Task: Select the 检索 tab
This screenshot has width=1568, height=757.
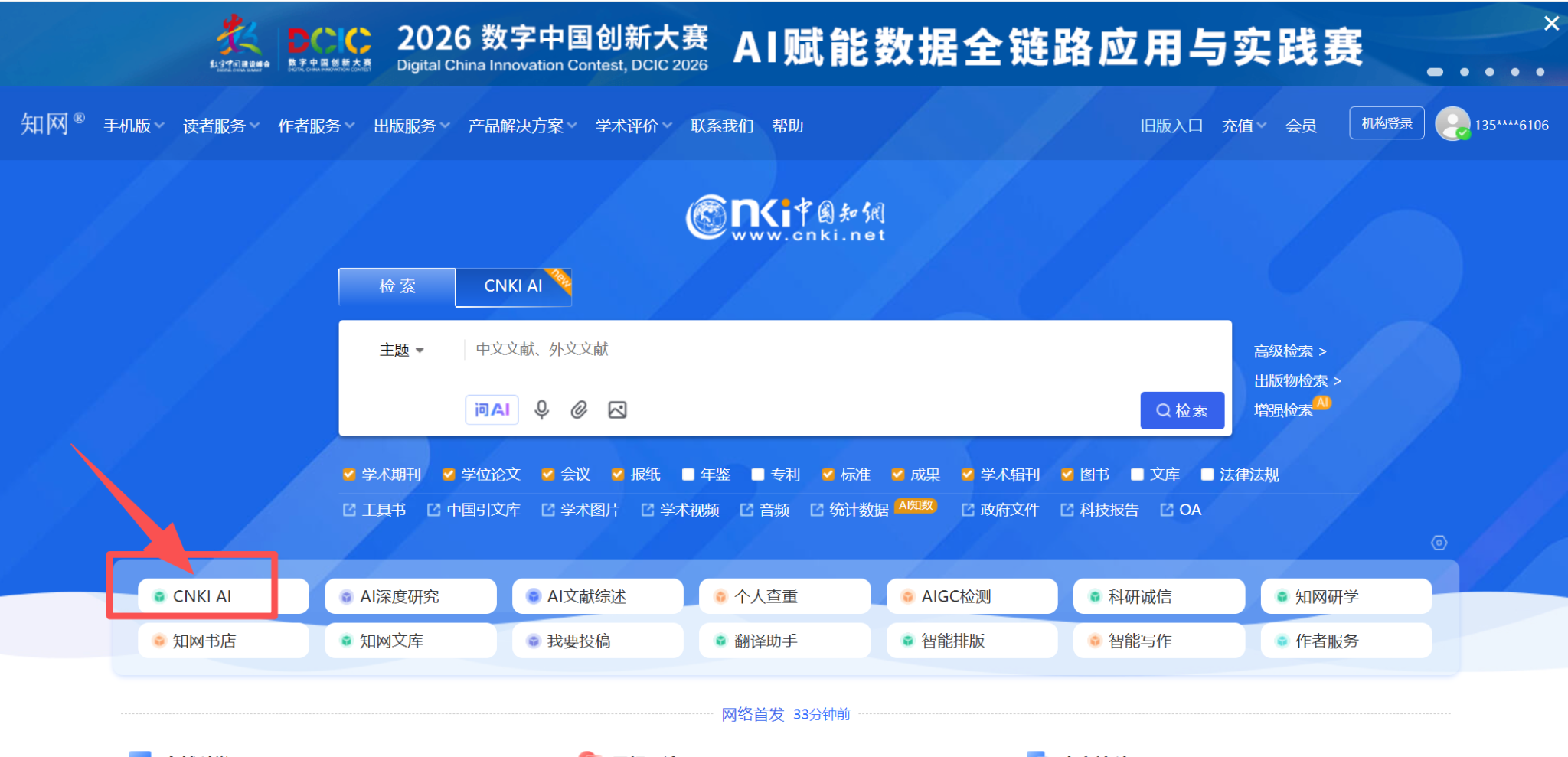Action: (x=397, y=286)
